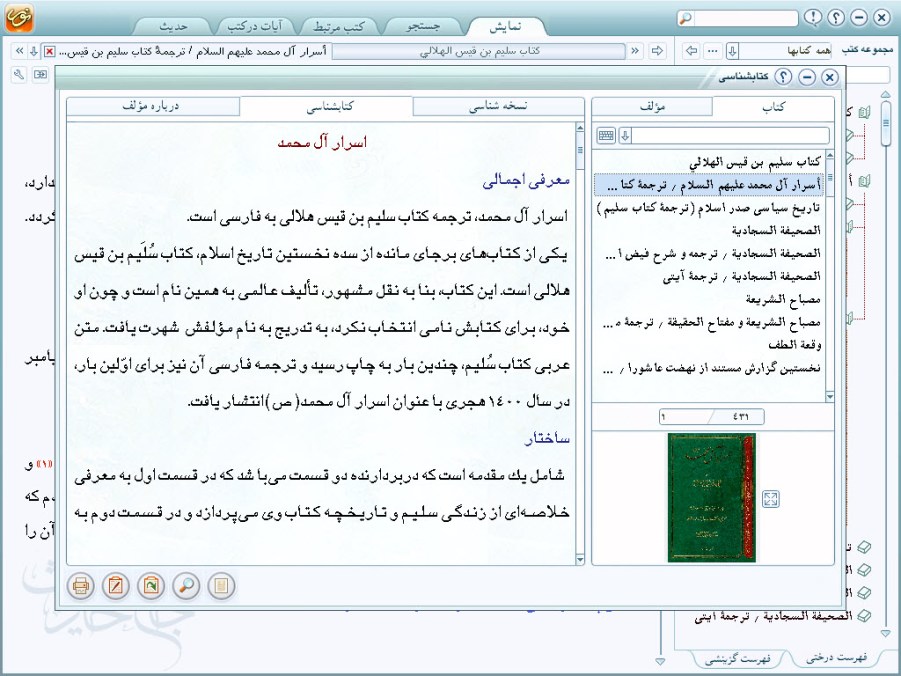Select أسرار آل محمد عليهم السلام list item
The image size is (901, 676).
point(709,185)
